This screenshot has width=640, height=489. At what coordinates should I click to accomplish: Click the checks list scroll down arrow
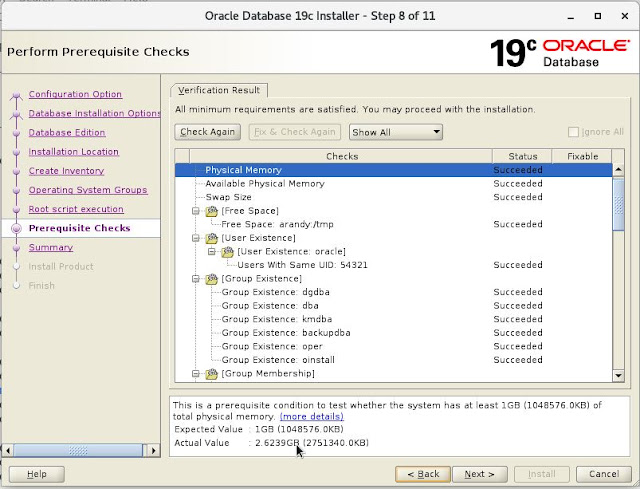[x=618, y=376]
